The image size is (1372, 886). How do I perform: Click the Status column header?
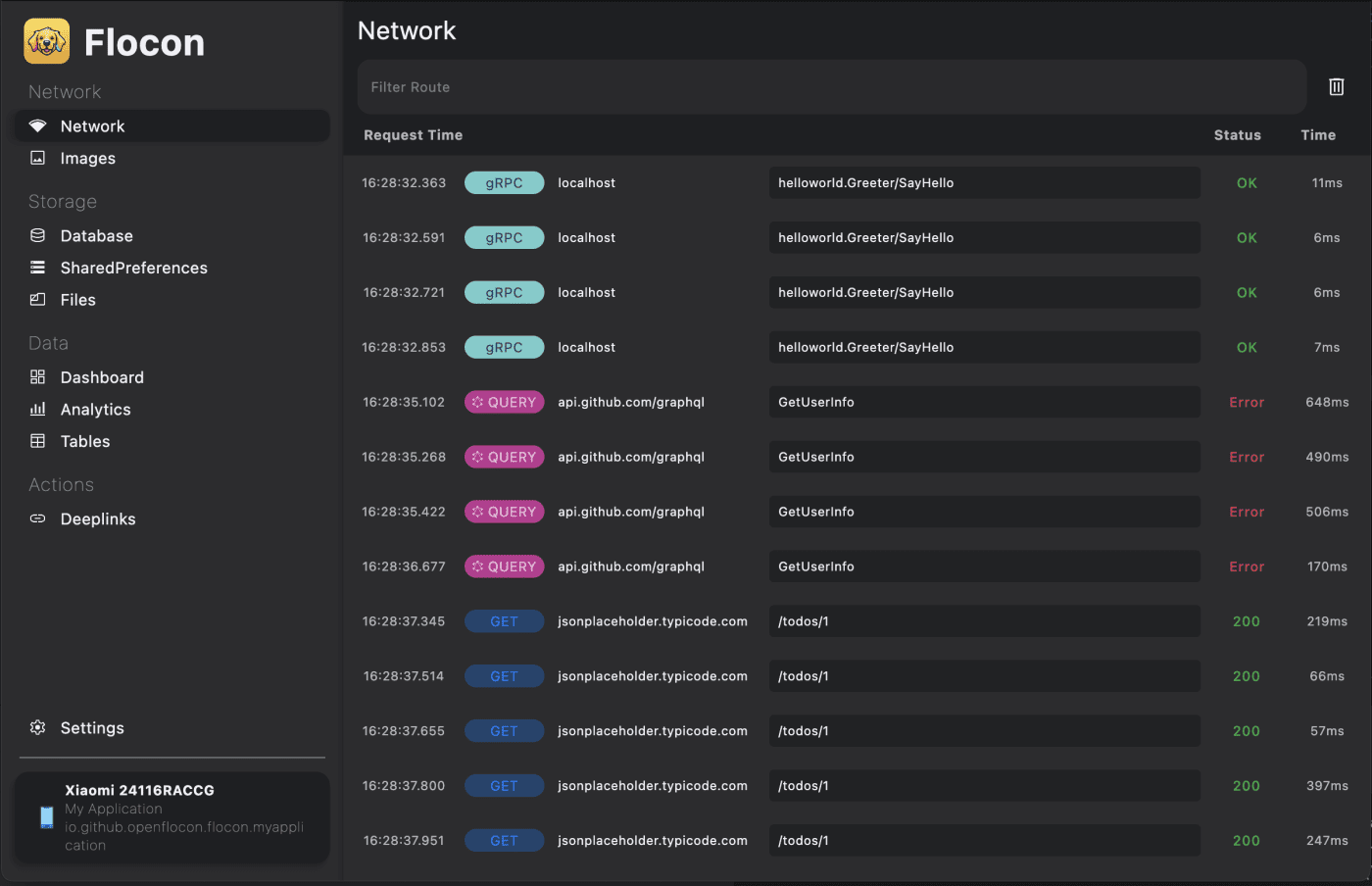coord(1237,135)
